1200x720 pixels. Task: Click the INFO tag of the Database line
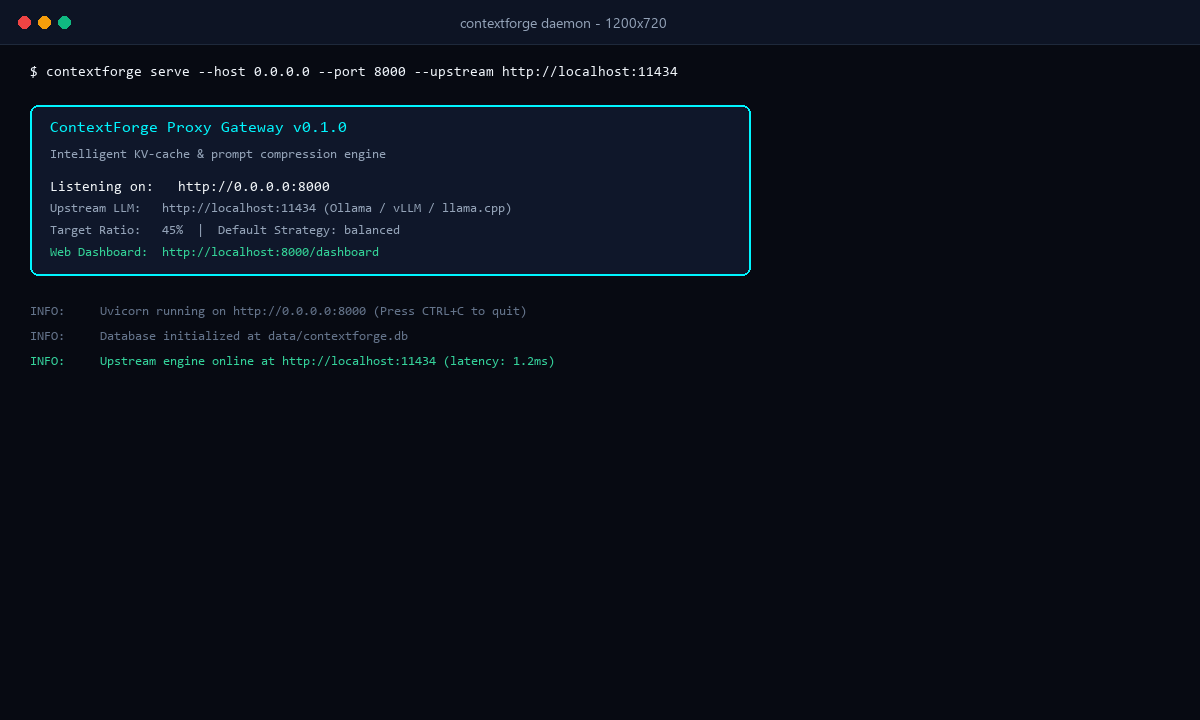(x=47, y=336)
